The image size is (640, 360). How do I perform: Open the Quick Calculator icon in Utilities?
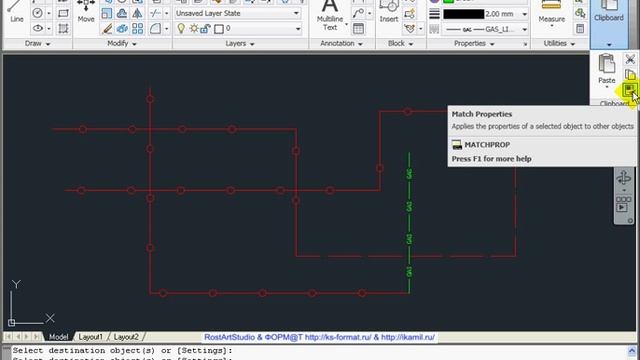click(x=580, y=28)
